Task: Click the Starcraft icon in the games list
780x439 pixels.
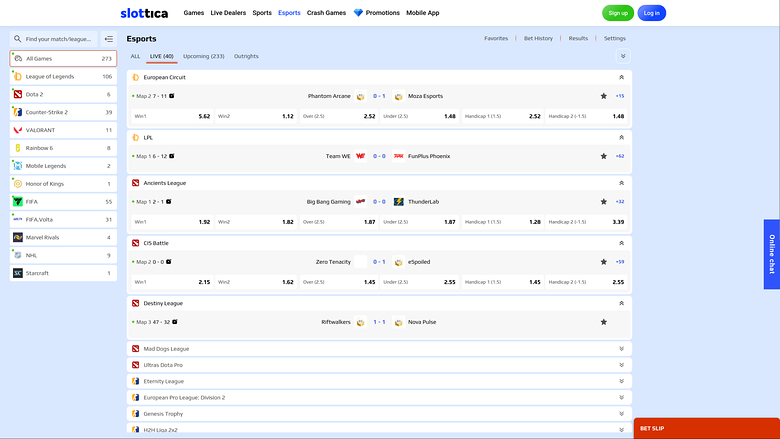Action: coord(18,273)
